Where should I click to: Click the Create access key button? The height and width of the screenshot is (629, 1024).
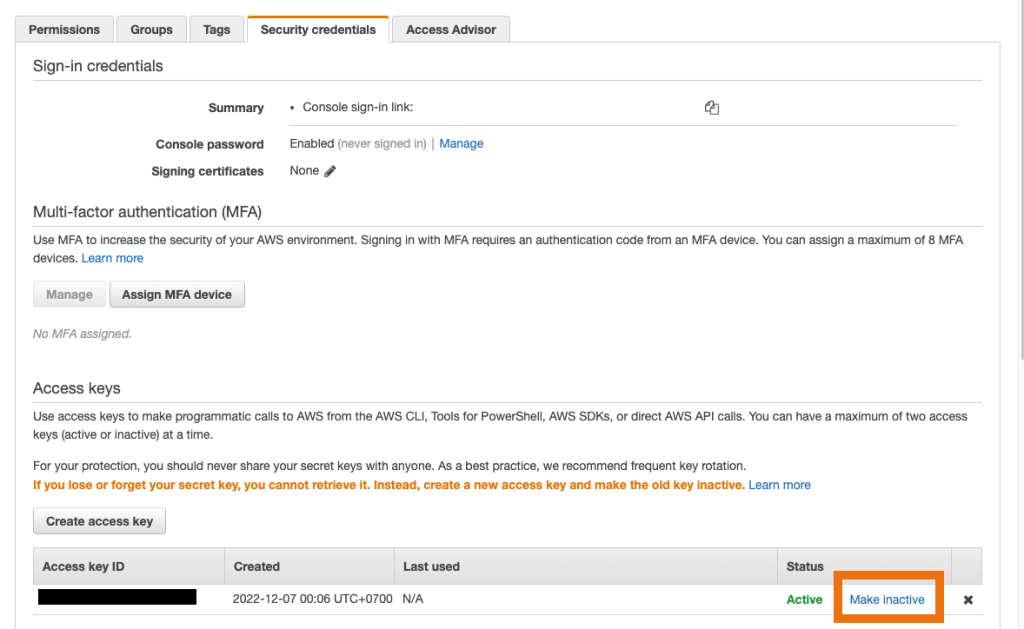click(100, 521)
